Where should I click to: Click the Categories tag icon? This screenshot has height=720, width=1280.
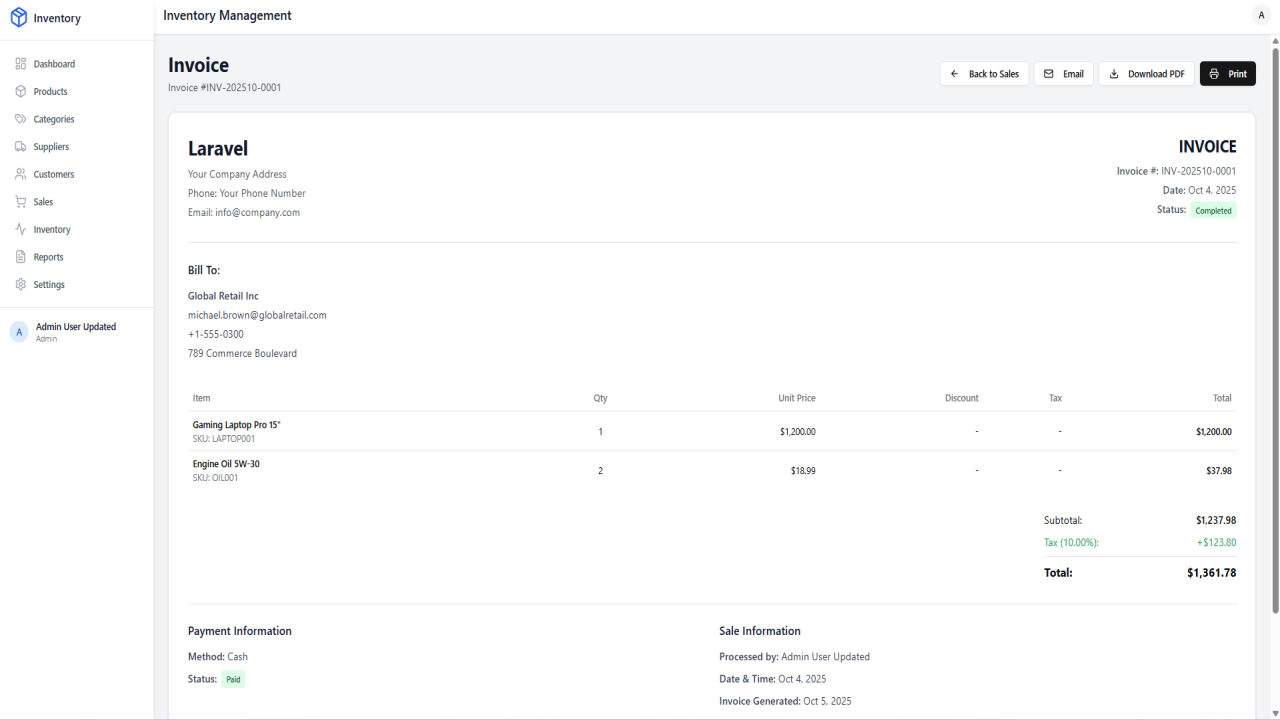[21, 119]
